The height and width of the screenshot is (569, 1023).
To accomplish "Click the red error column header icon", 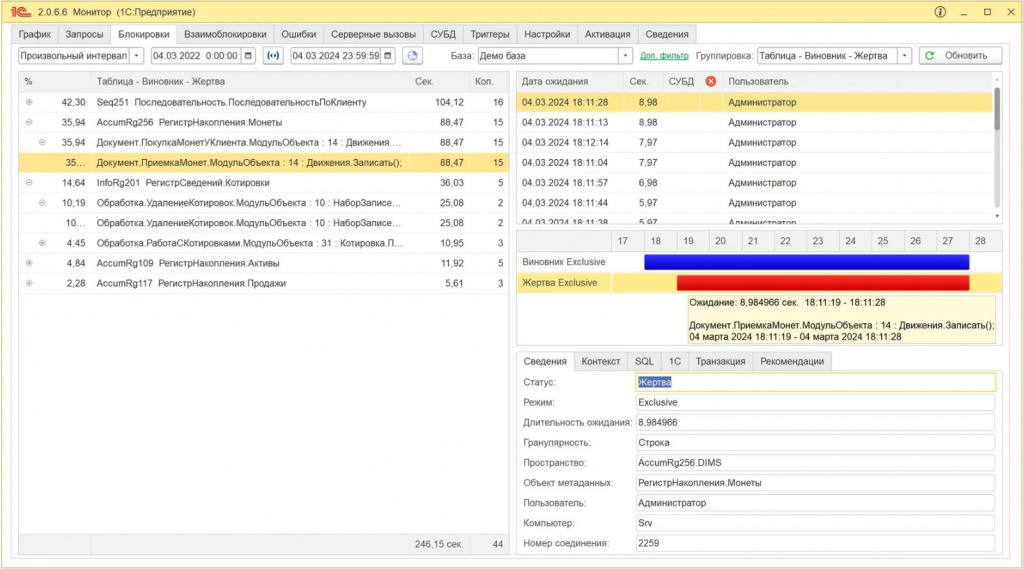I will (x=710, y=81).
